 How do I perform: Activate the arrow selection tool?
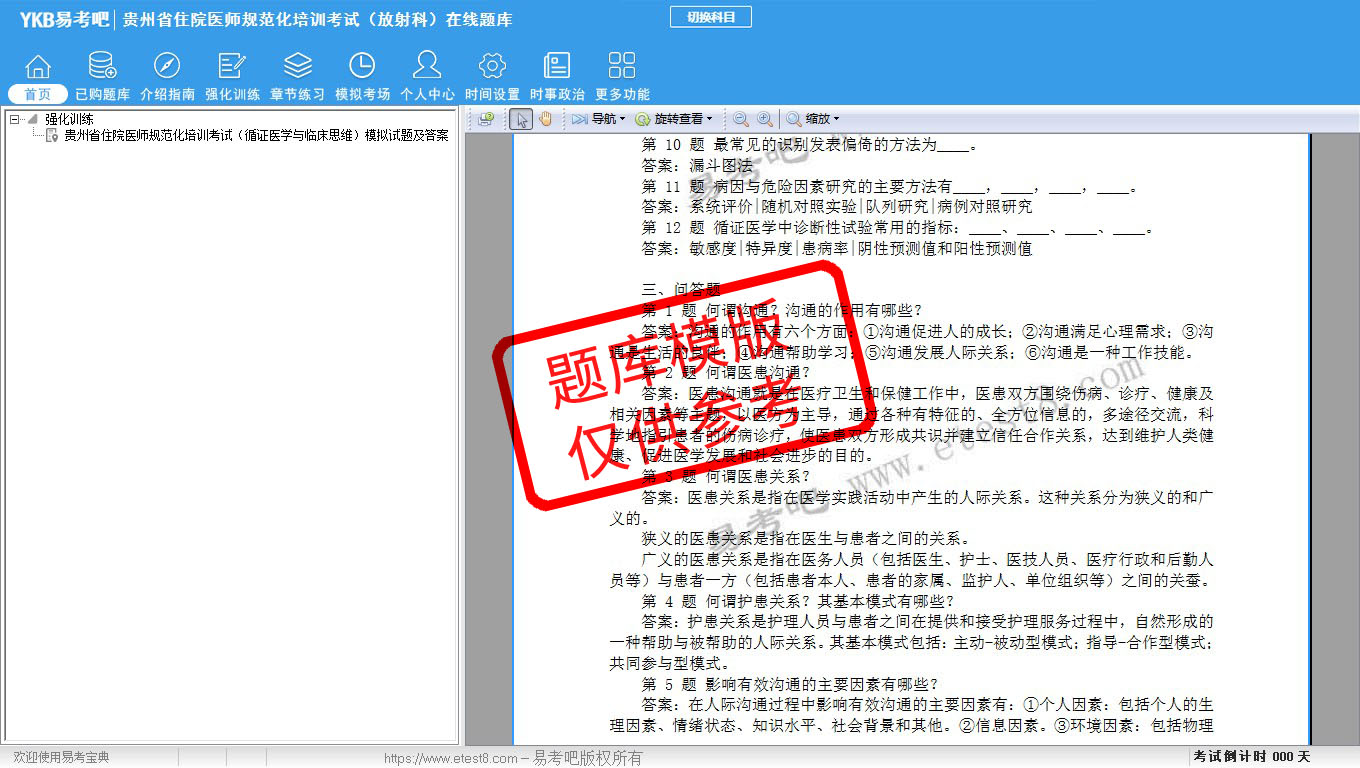click(521, 119)
